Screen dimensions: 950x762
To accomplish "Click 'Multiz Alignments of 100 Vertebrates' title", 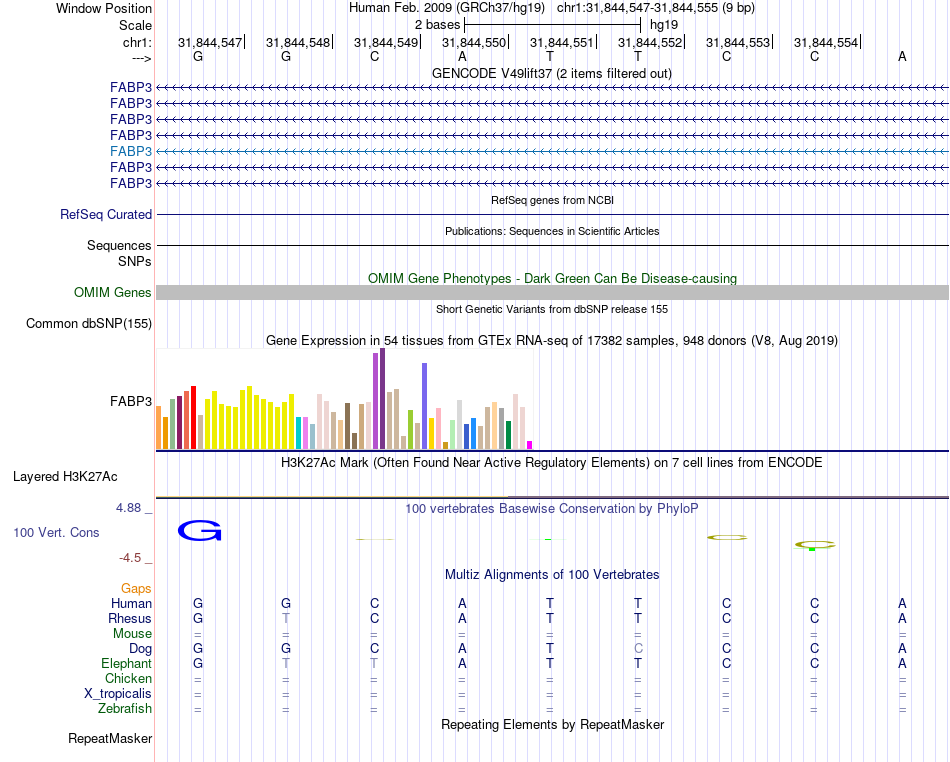I will (x=552, y=575).
